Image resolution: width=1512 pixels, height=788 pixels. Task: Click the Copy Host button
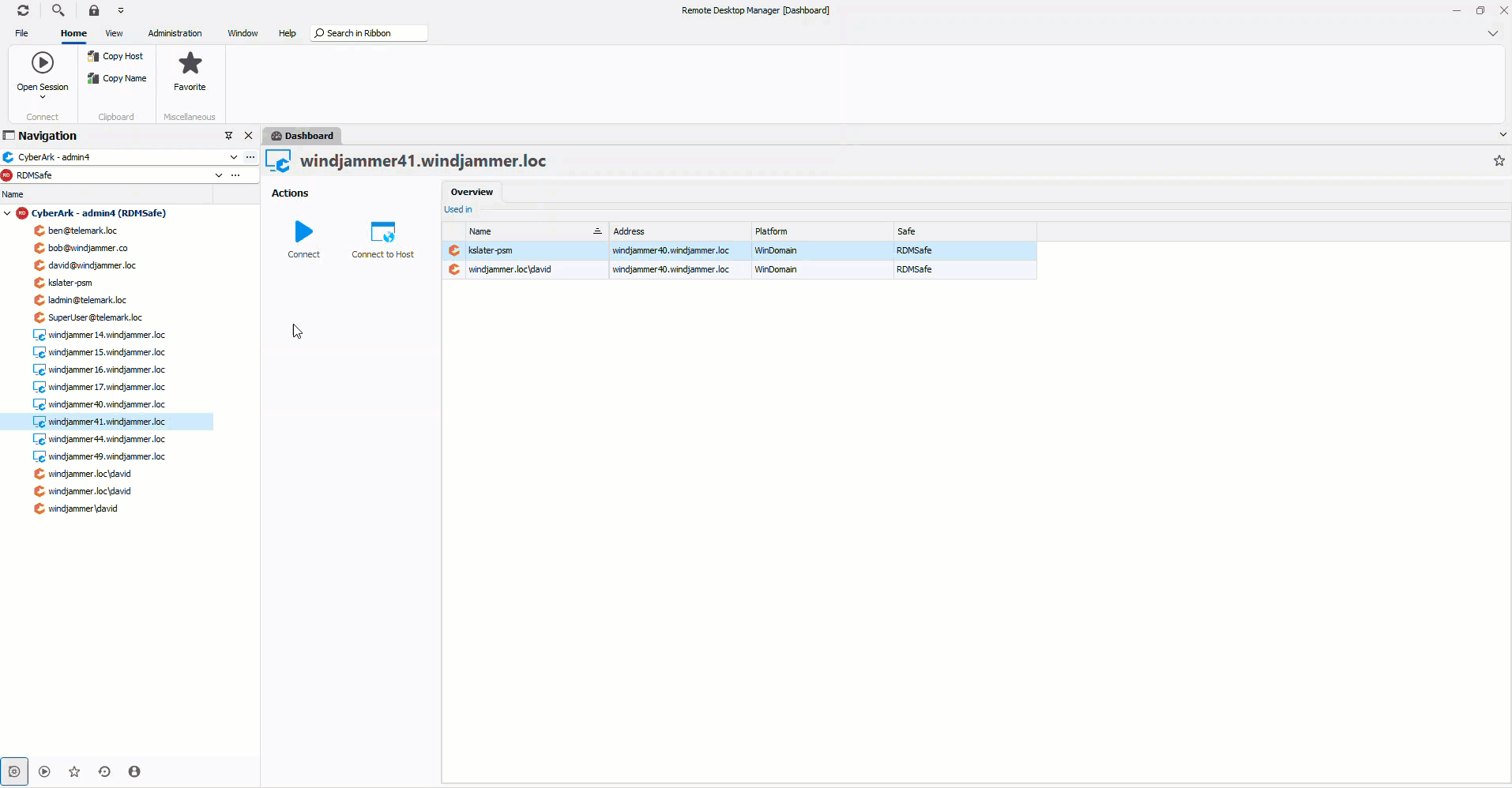pyautogui.click(x=115, y=56)
